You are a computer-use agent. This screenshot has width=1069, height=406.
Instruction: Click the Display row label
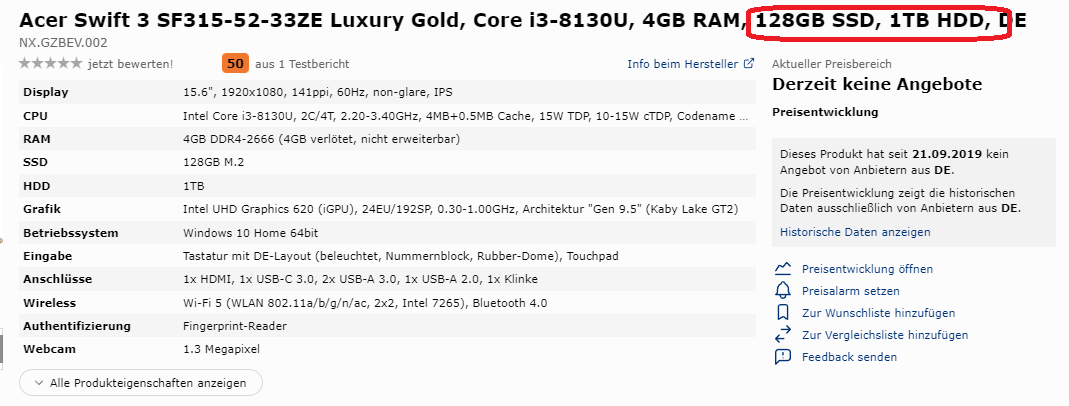(x=46, y=92)
